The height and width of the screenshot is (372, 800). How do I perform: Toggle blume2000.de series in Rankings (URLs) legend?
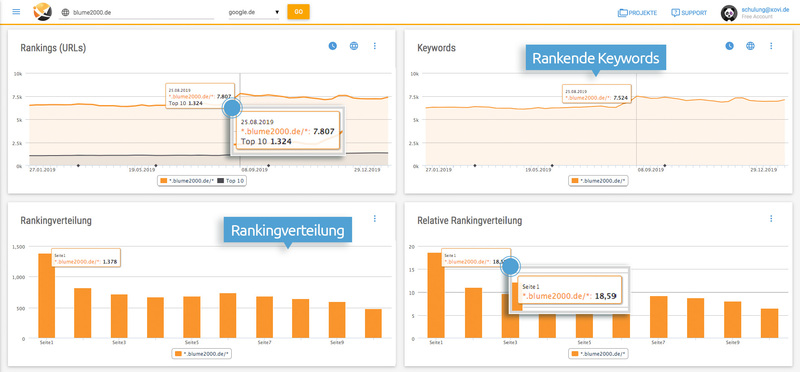point(187,181)
